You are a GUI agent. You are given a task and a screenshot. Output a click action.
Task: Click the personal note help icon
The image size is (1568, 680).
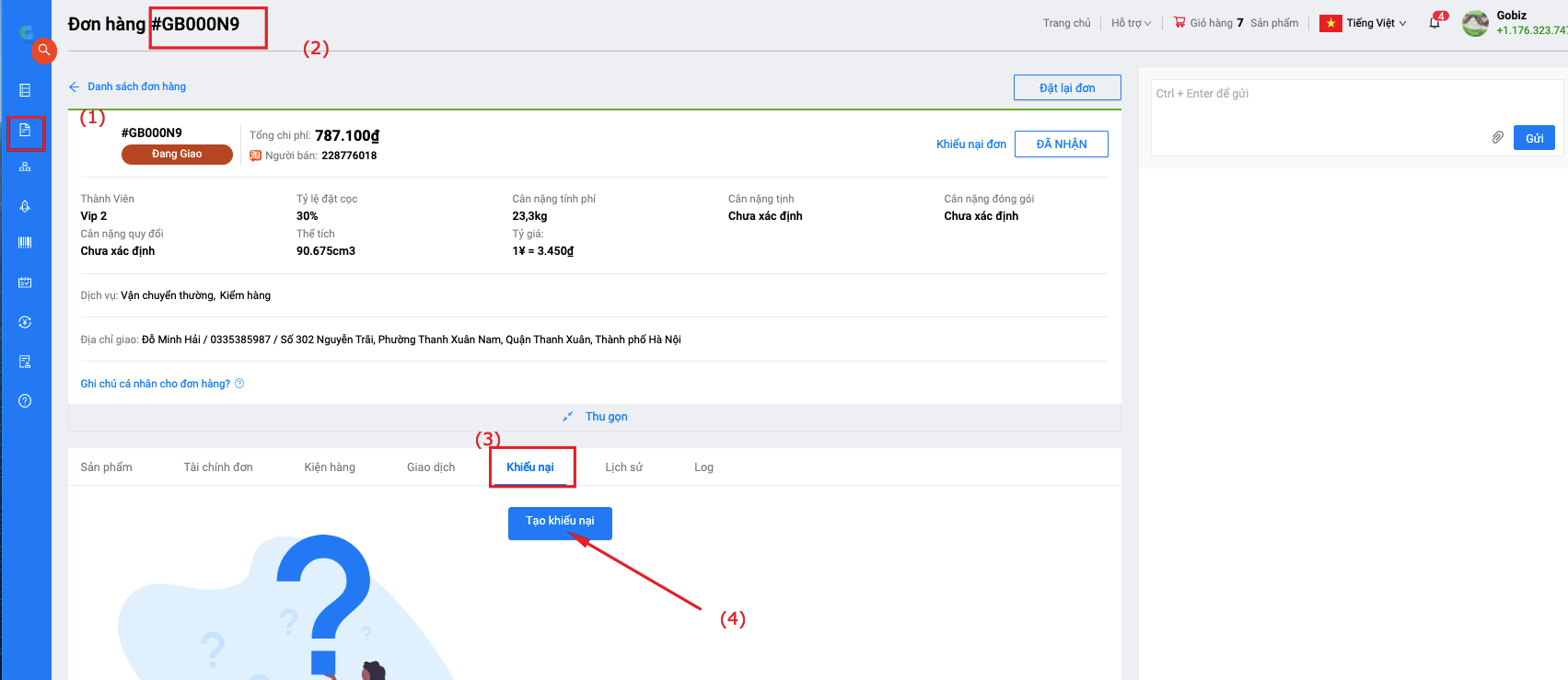pyautogui.click(x=239, y=384)
